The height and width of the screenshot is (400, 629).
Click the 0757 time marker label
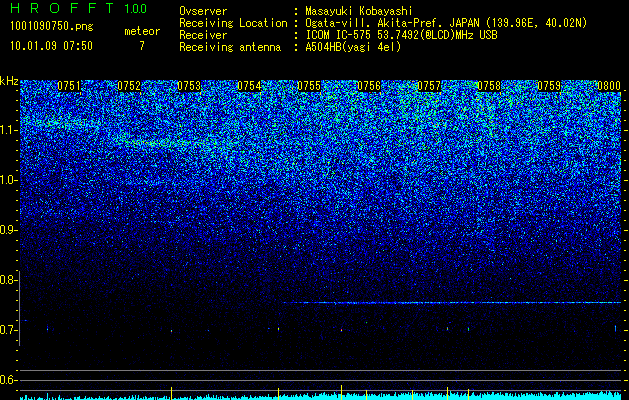click(429, 86)
